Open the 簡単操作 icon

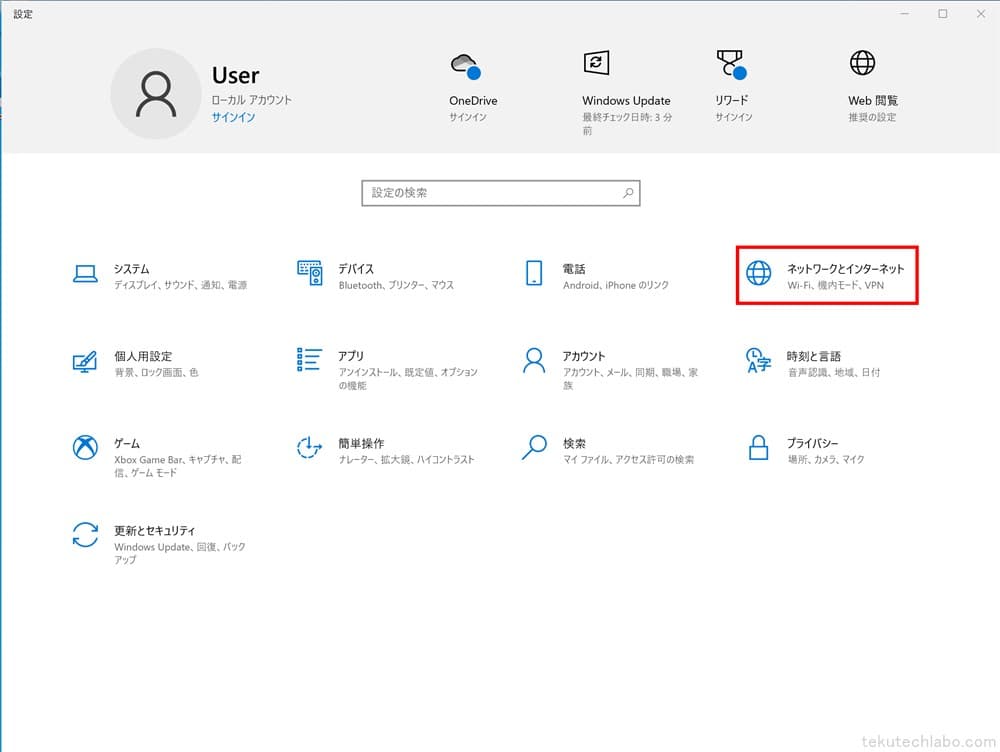309,448
